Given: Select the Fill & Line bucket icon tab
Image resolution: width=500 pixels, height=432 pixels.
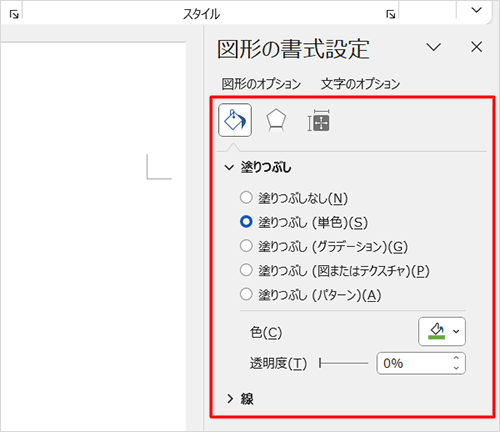Looking at the screenshot, I should [235, 120].
